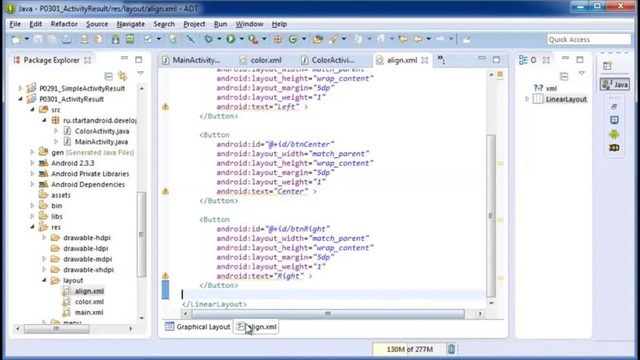This screenshot has height=360, width=640.
Task: Click the green Android robot fast view icon
Action: pyautogui.click(x=614, y=134)
